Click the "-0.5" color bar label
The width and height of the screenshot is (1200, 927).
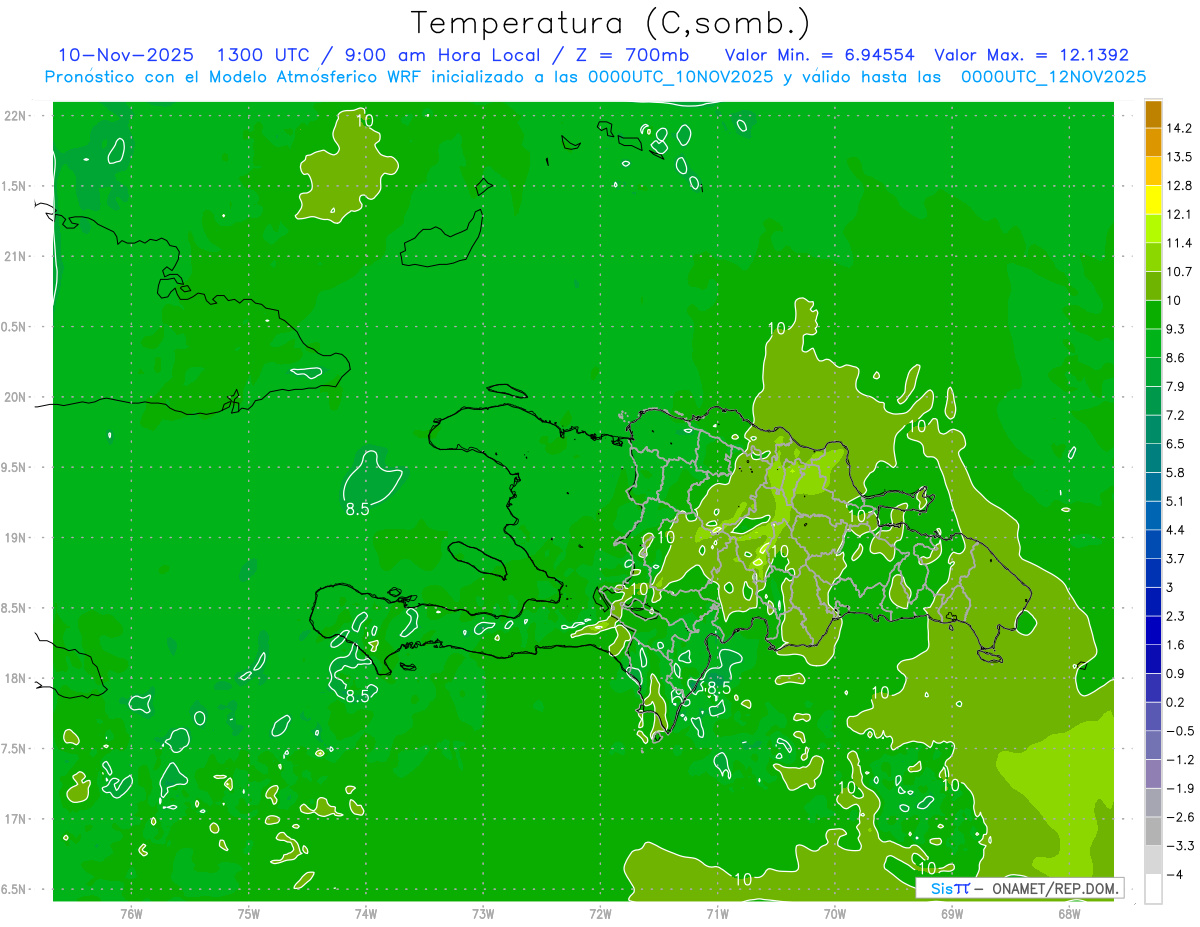coord(1179,731)
